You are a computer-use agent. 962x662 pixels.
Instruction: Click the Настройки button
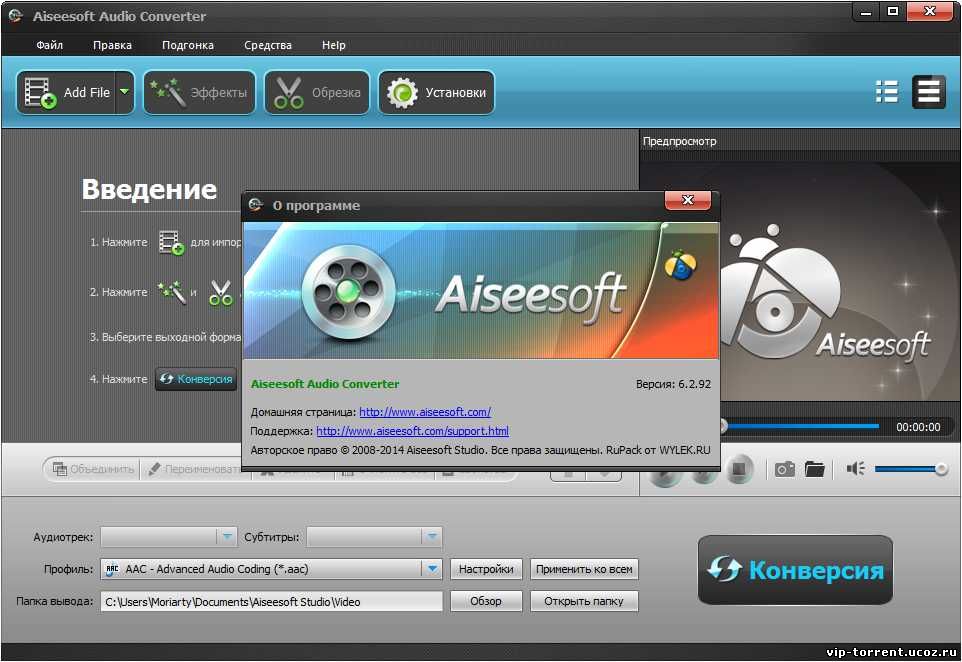coord(486,569)
